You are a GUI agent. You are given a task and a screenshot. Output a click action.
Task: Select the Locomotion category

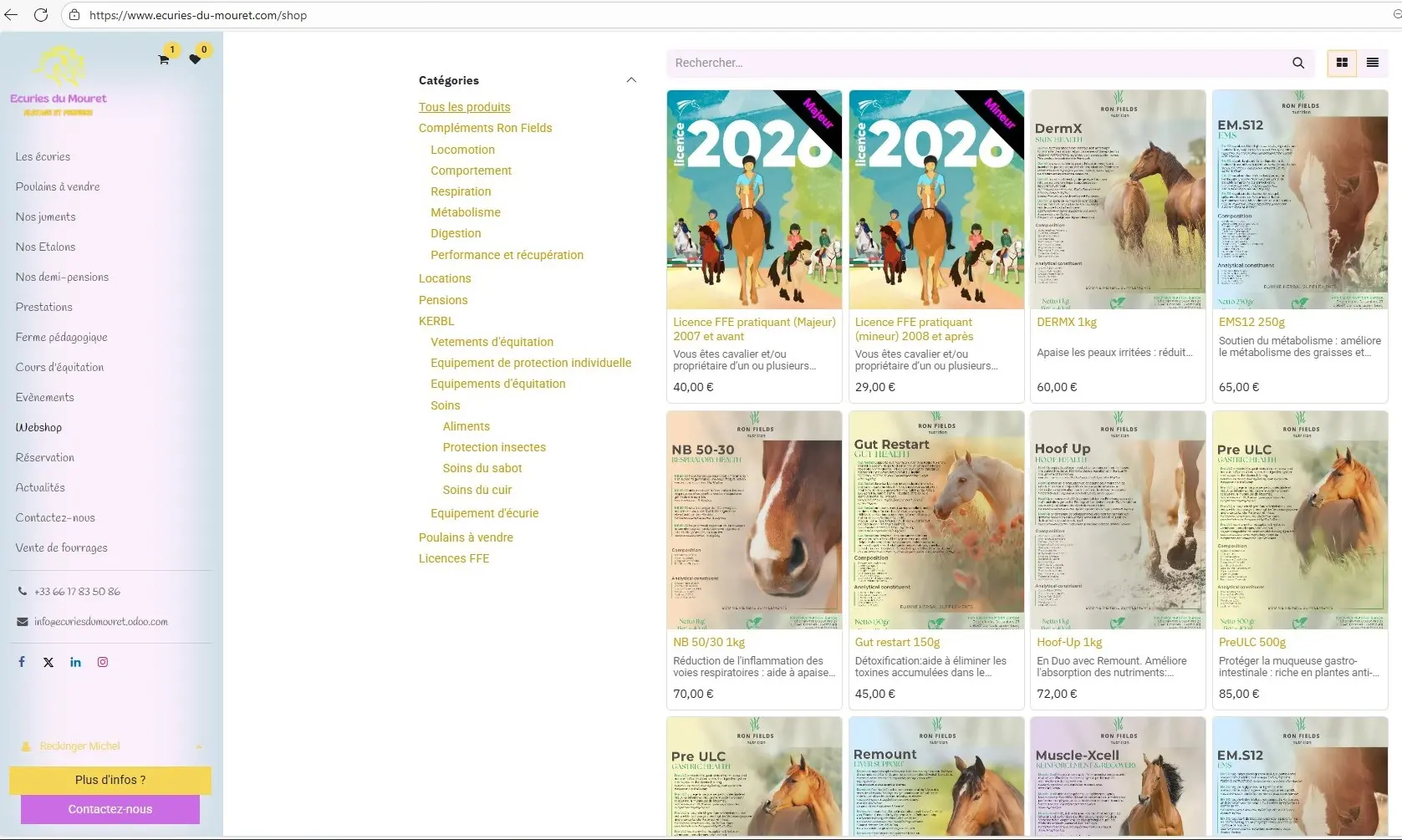click(462, 150)
